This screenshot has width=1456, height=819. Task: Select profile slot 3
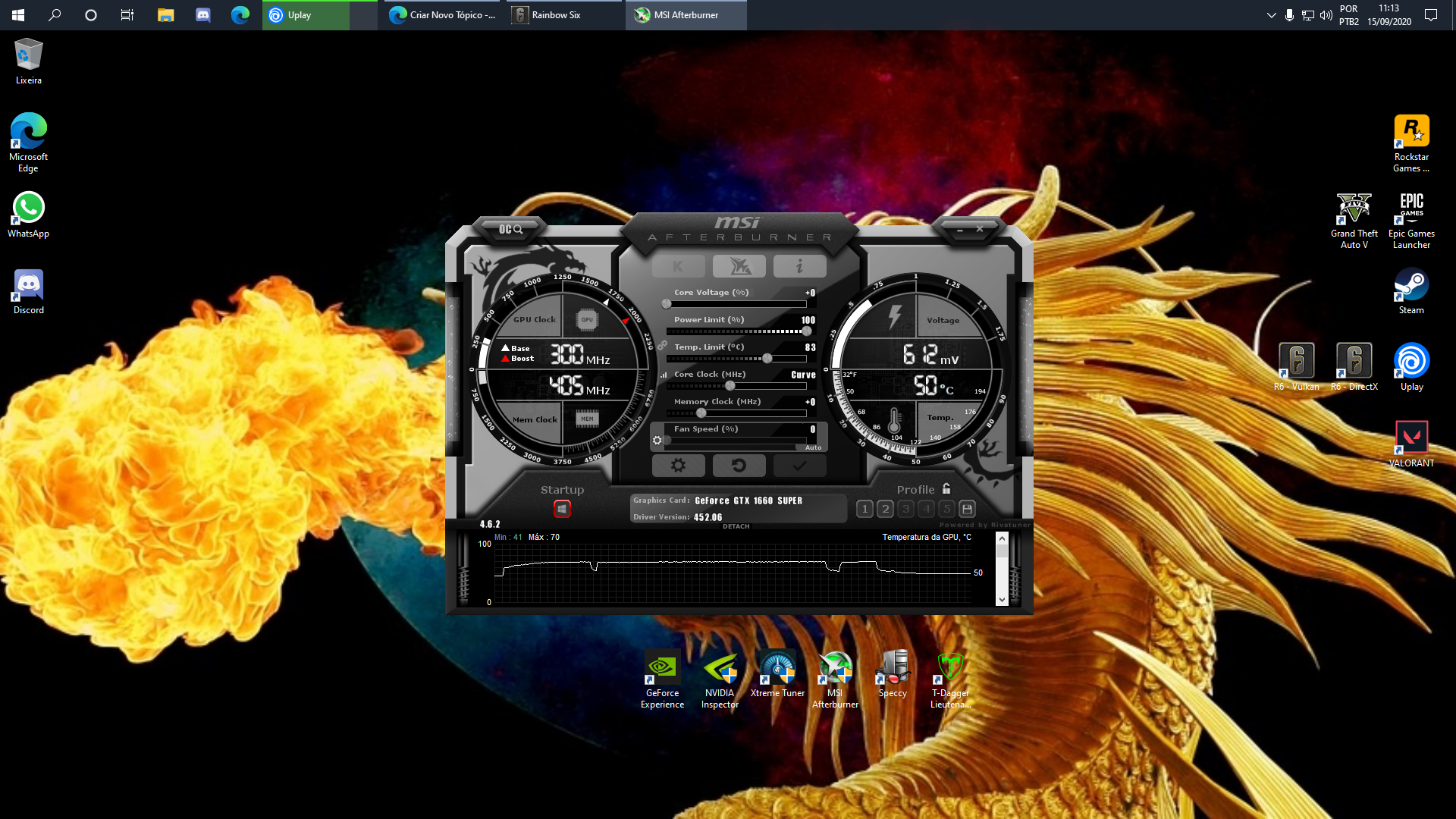905,509
